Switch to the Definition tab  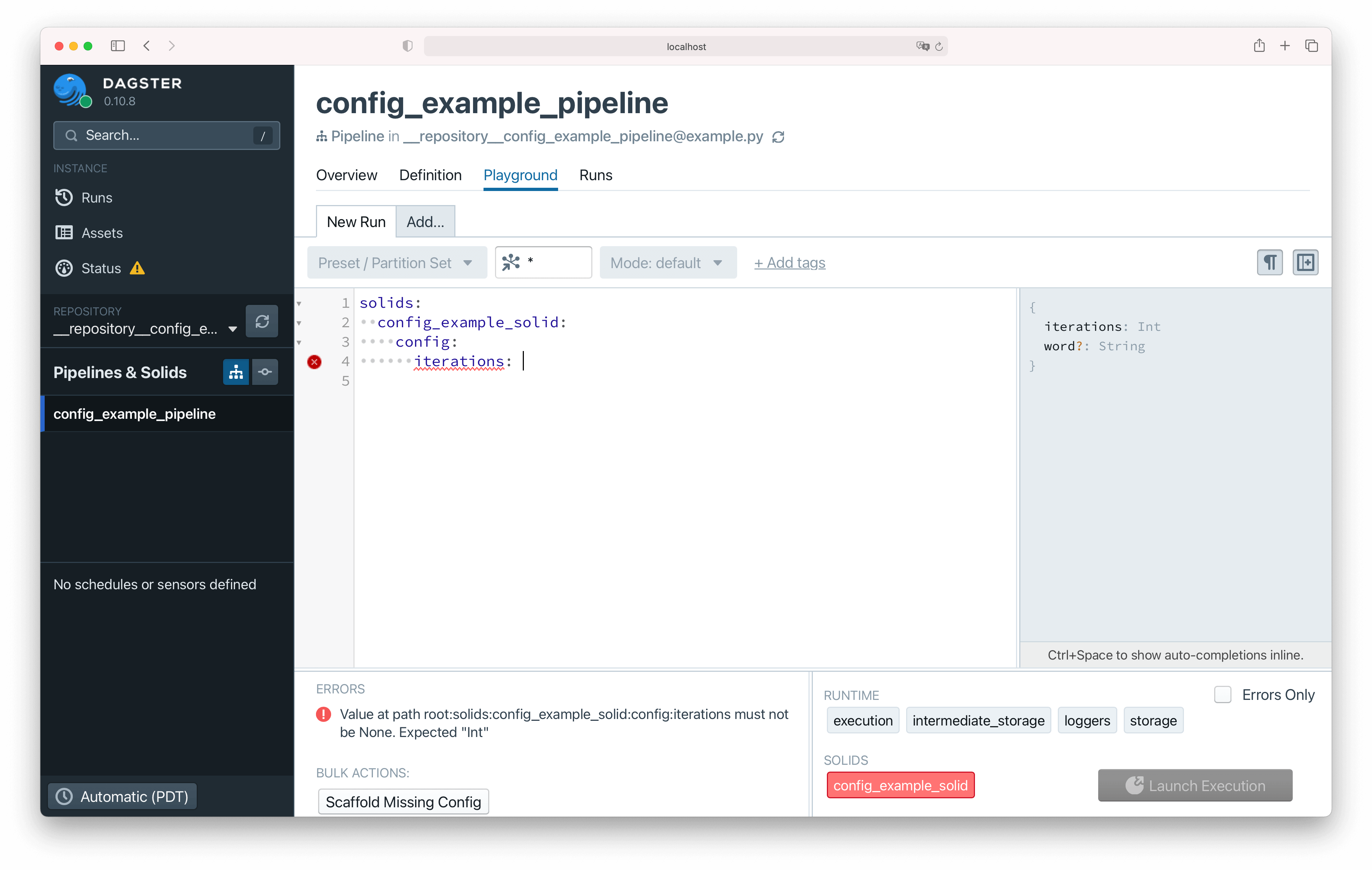click(430, 174)
